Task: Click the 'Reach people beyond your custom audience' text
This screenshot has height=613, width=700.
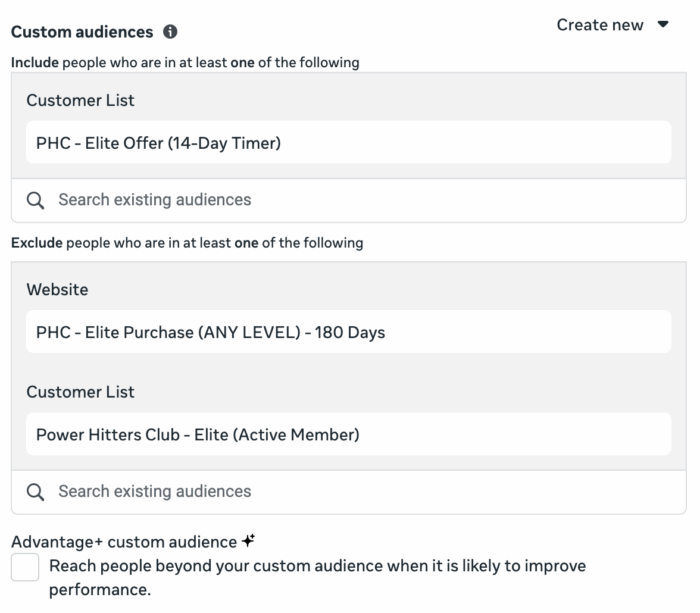Action: click(x=317, y=566)
